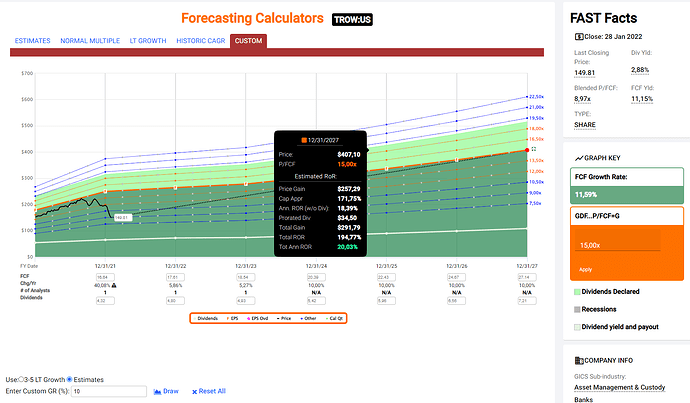The width and height of the screenshot is (690, 403).
Task: Click the Enter Custom GR input field
Action: point(111,391)
